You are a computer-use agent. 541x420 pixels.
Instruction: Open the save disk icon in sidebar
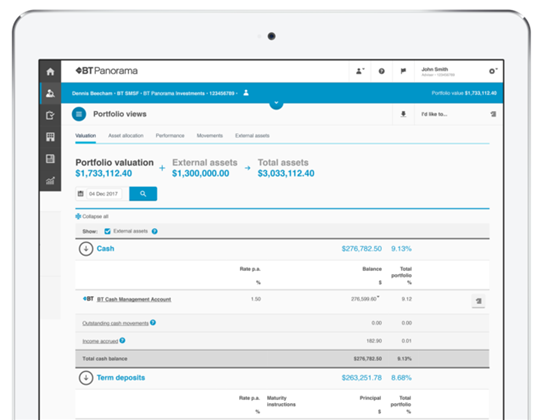(50, 159)
